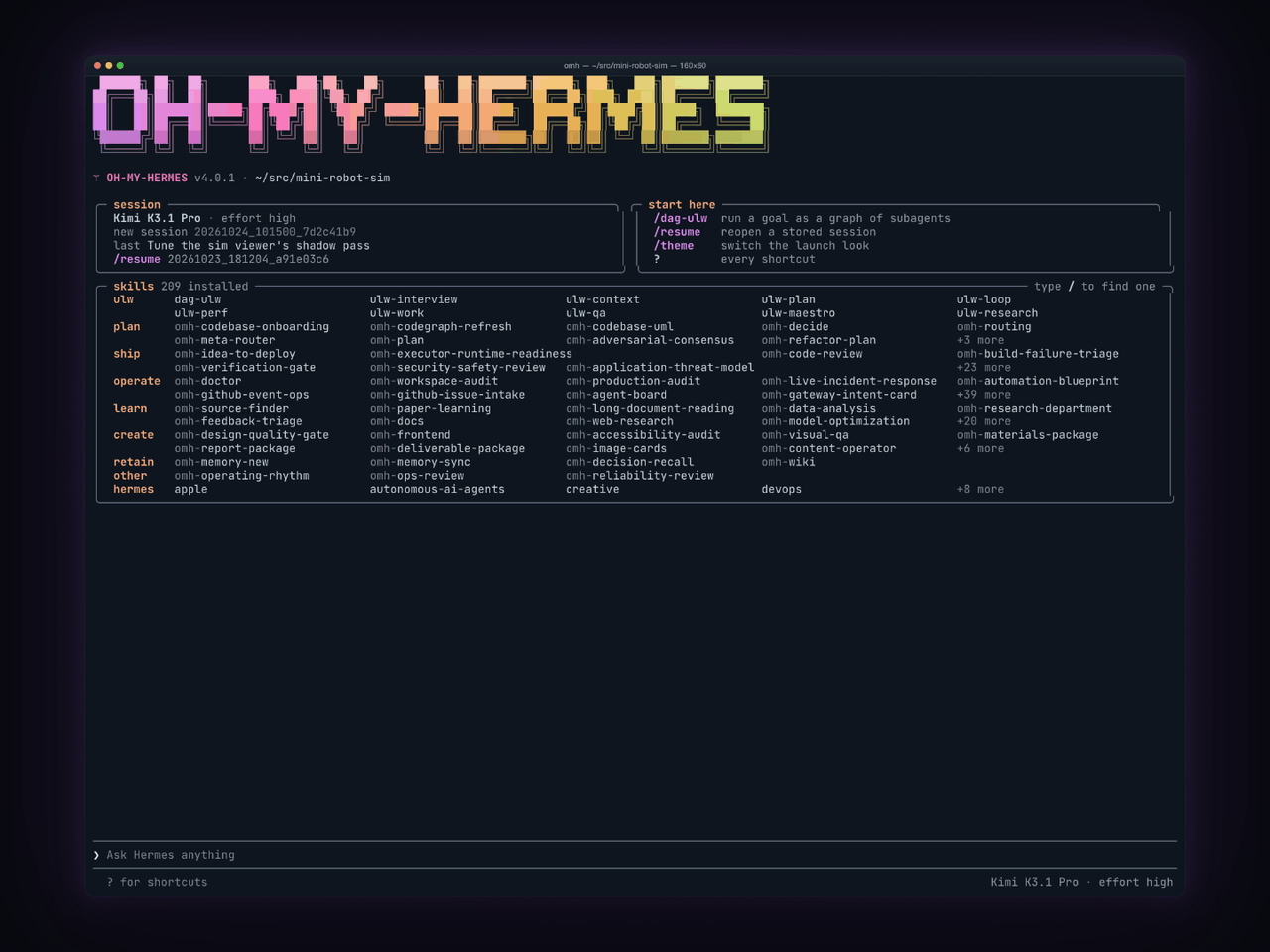Click omh-application-threat-model skill

coord(660,368)
